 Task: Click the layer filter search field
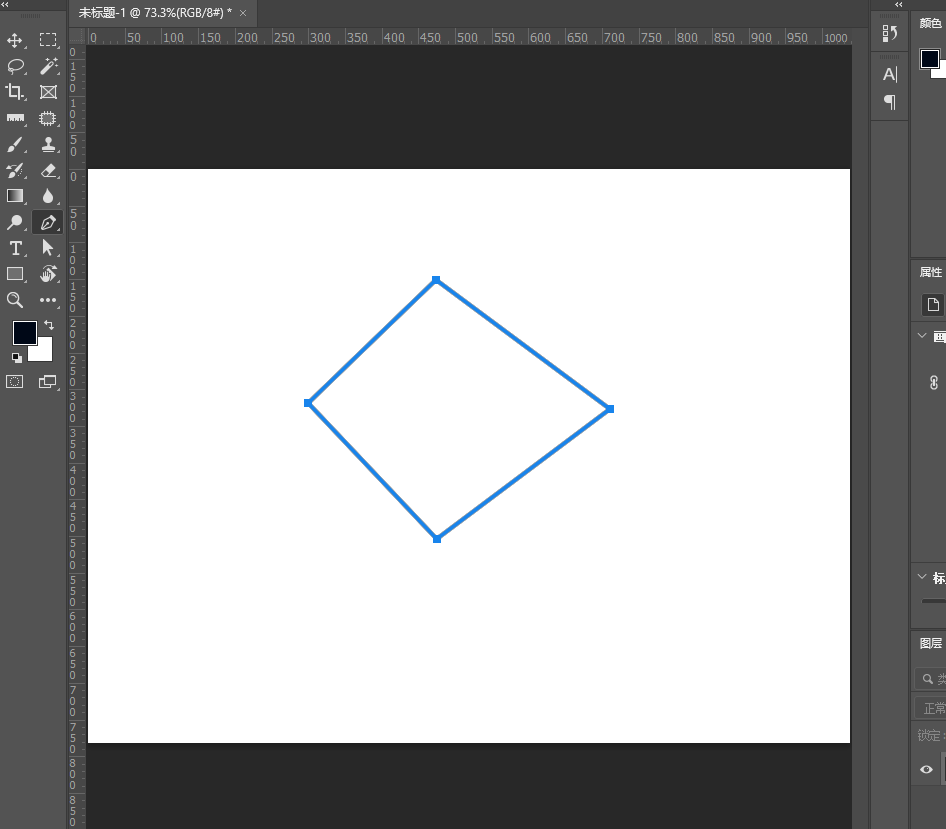932,679
